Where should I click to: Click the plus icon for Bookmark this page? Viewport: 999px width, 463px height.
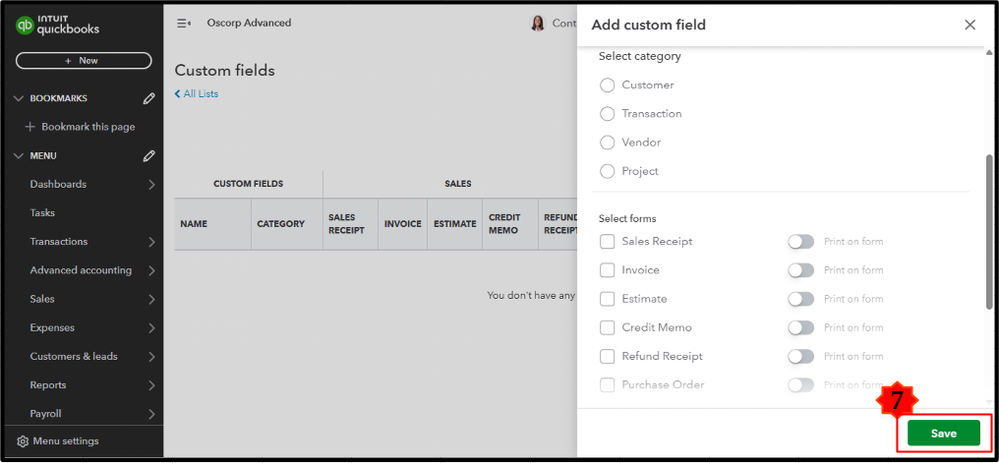tap(29, 127)
